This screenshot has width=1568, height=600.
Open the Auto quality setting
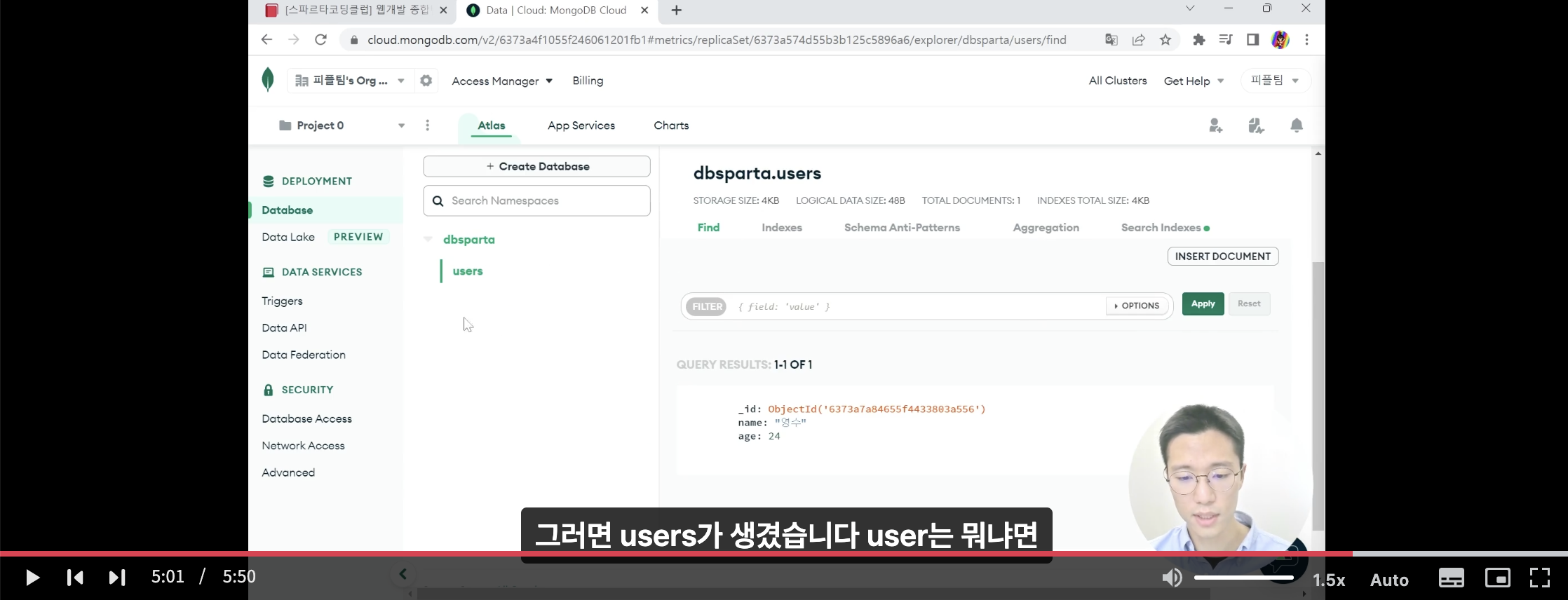point(1389,580)
